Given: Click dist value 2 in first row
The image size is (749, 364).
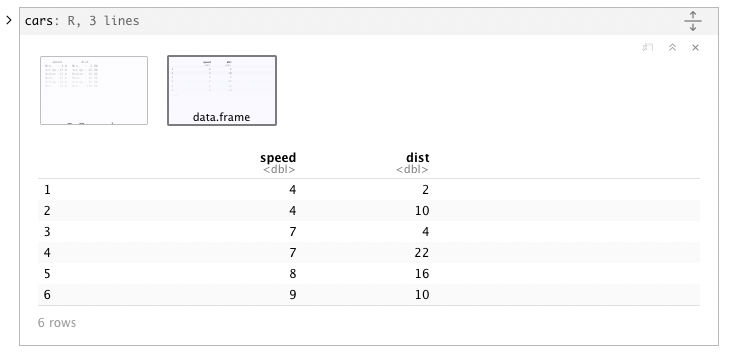Looking at the screenshot, I should pyautogui.click(x=425, y=190).
